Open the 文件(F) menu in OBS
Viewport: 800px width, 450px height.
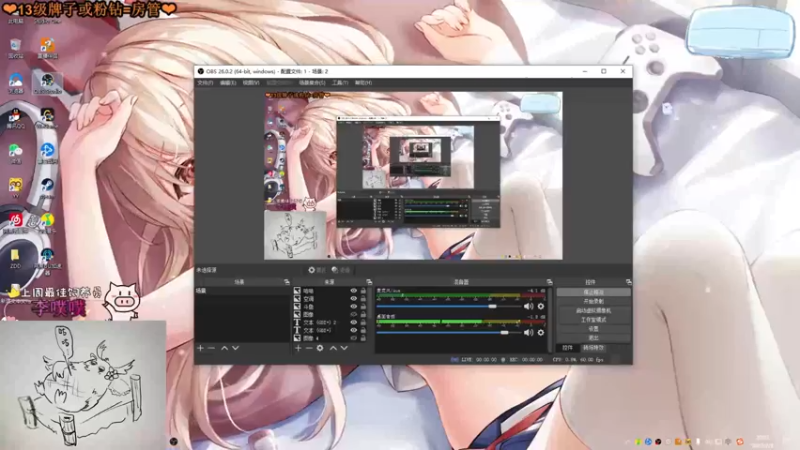(205, 83)
